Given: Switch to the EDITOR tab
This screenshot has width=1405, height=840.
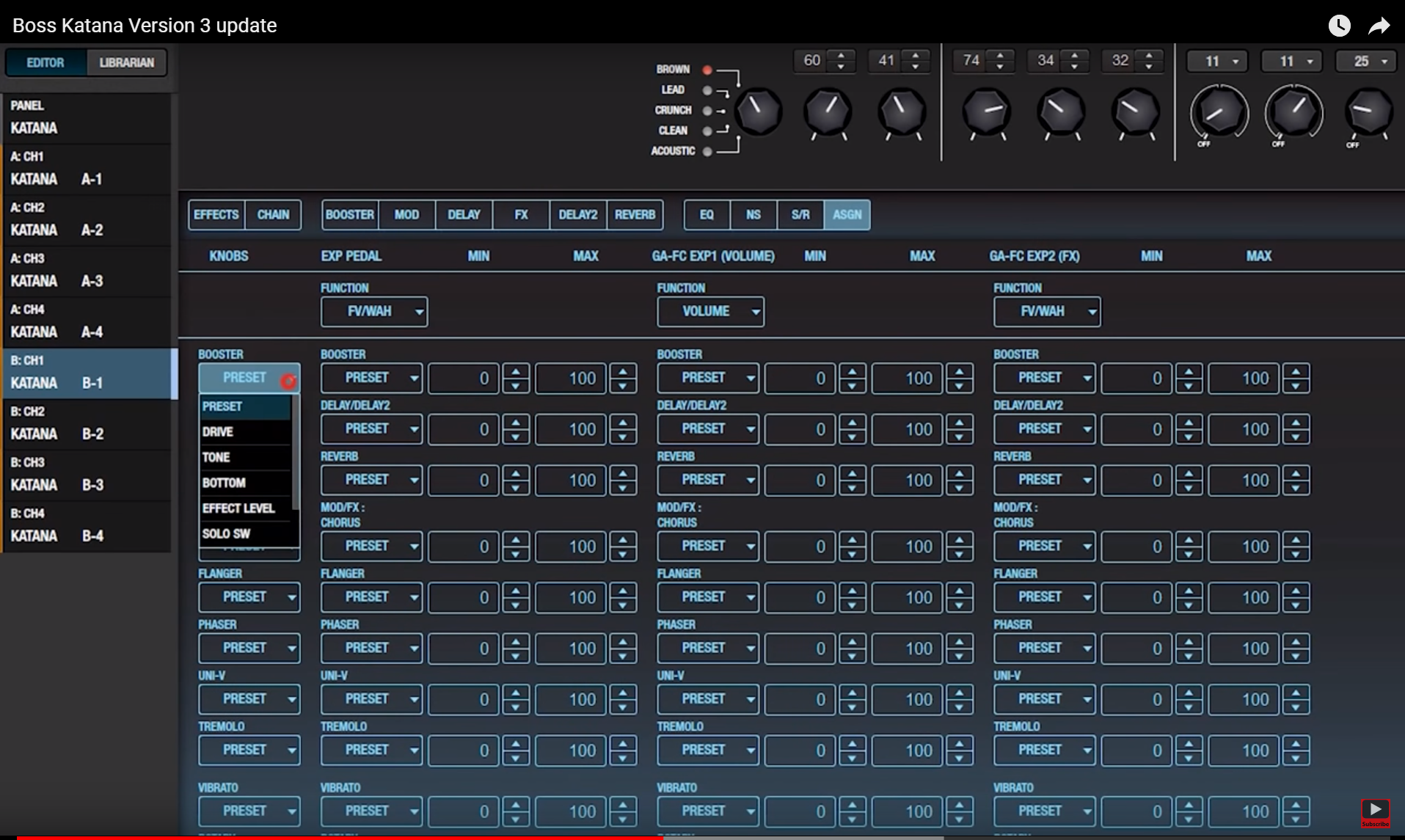Looking at the screenshot, I should 45,62.
